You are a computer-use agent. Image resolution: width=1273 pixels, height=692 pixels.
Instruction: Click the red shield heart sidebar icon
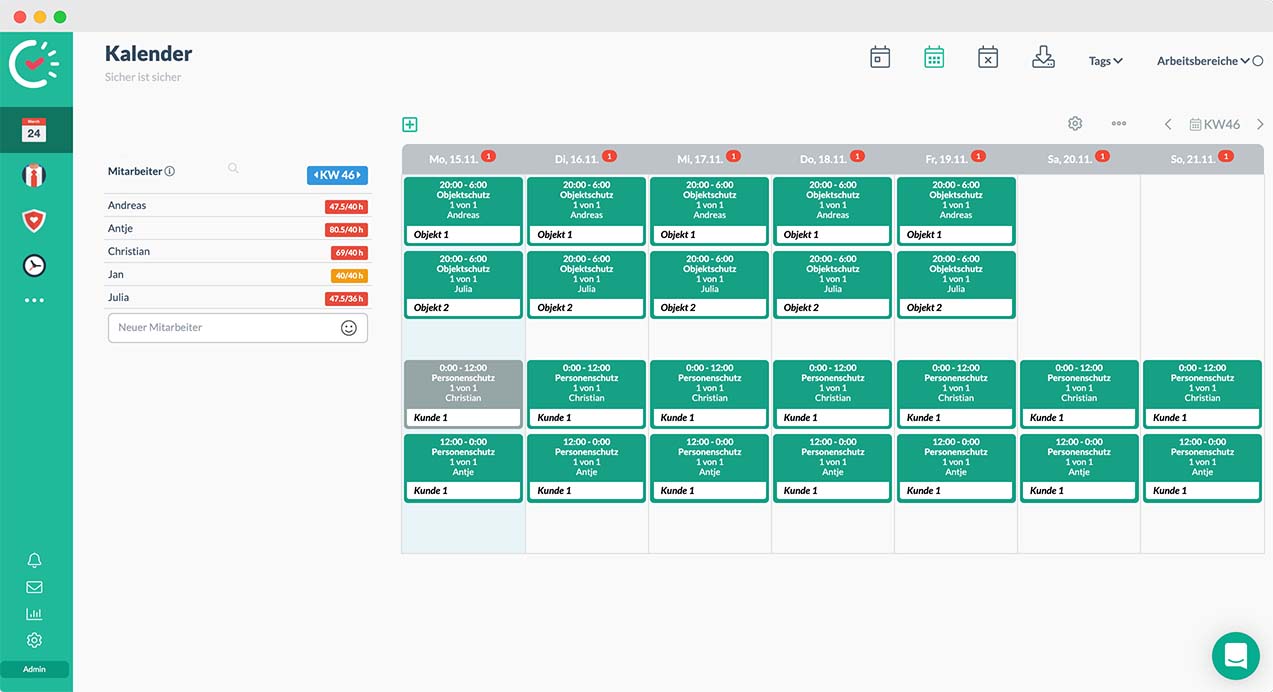(34, 220)
